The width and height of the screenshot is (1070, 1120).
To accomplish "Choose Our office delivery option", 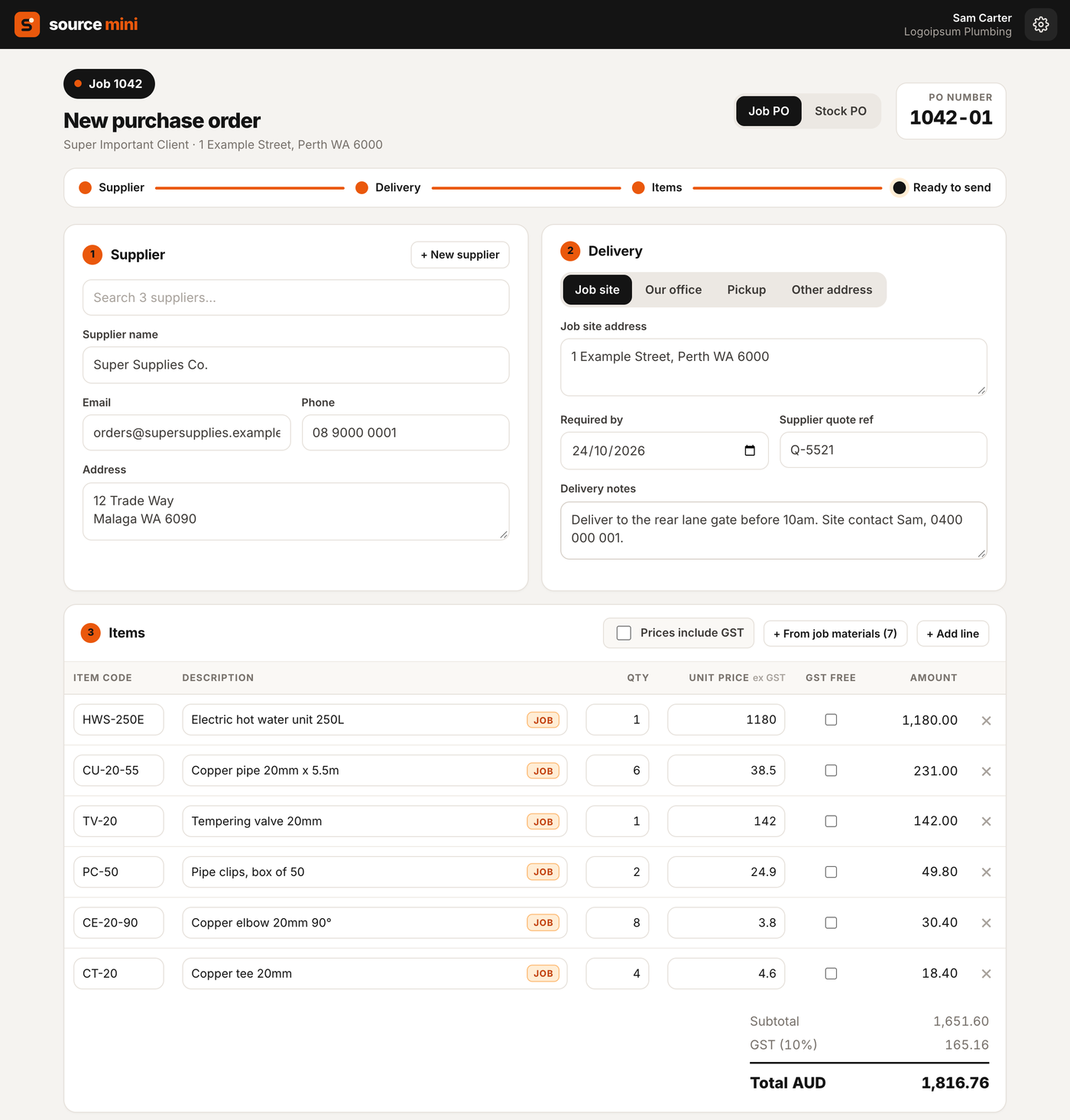I will tap(673, 290).
